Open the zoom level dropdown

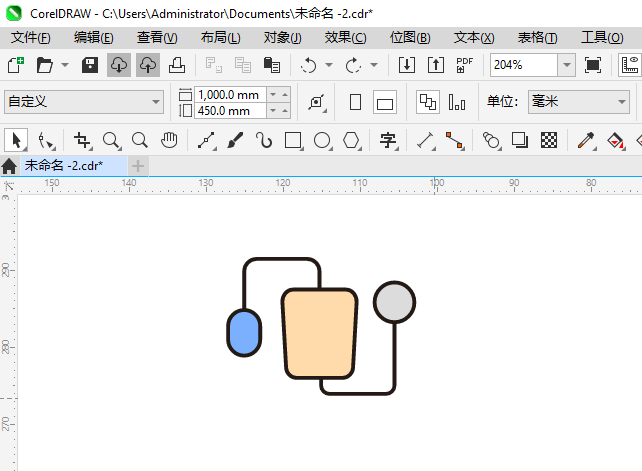(567, 65)
